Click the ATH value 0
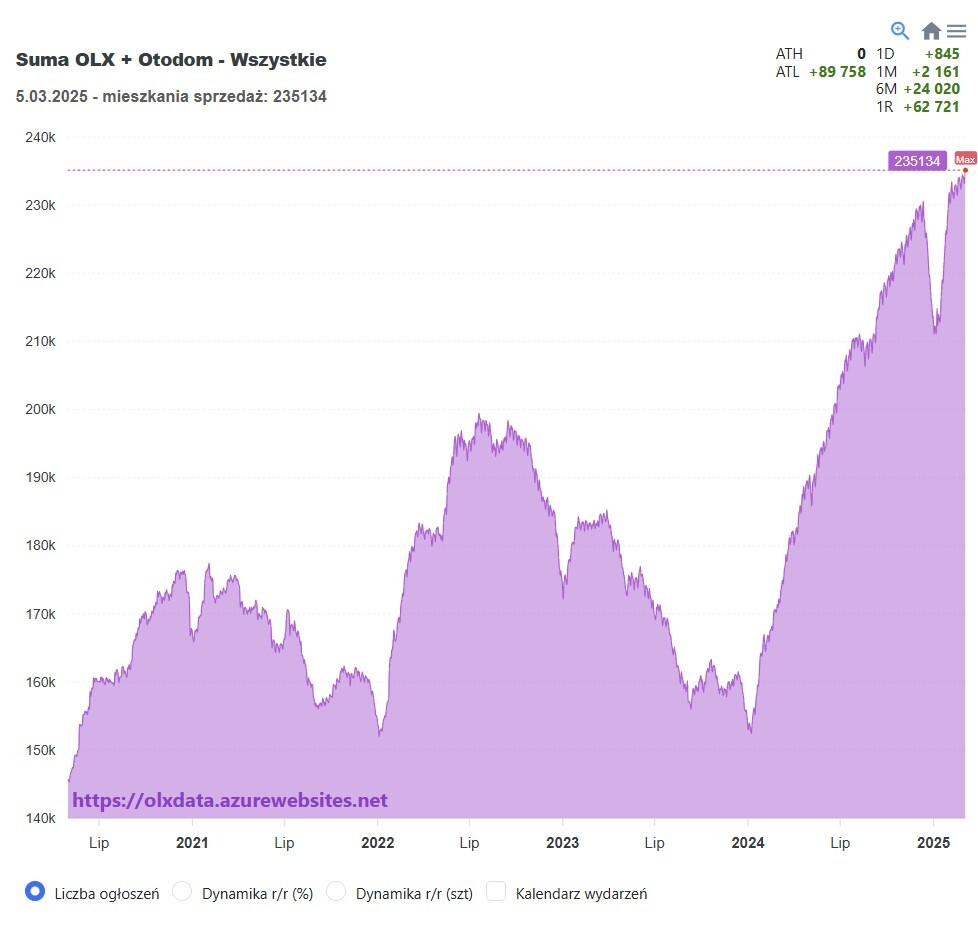978x937 pixels. coord(860,54)
